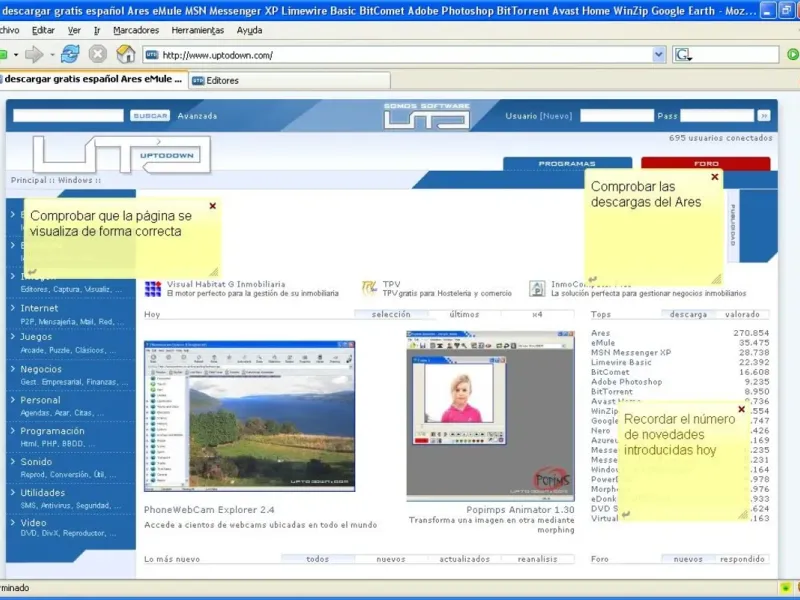Click the Windows breadcrumb link

click(x=75, y=180)
